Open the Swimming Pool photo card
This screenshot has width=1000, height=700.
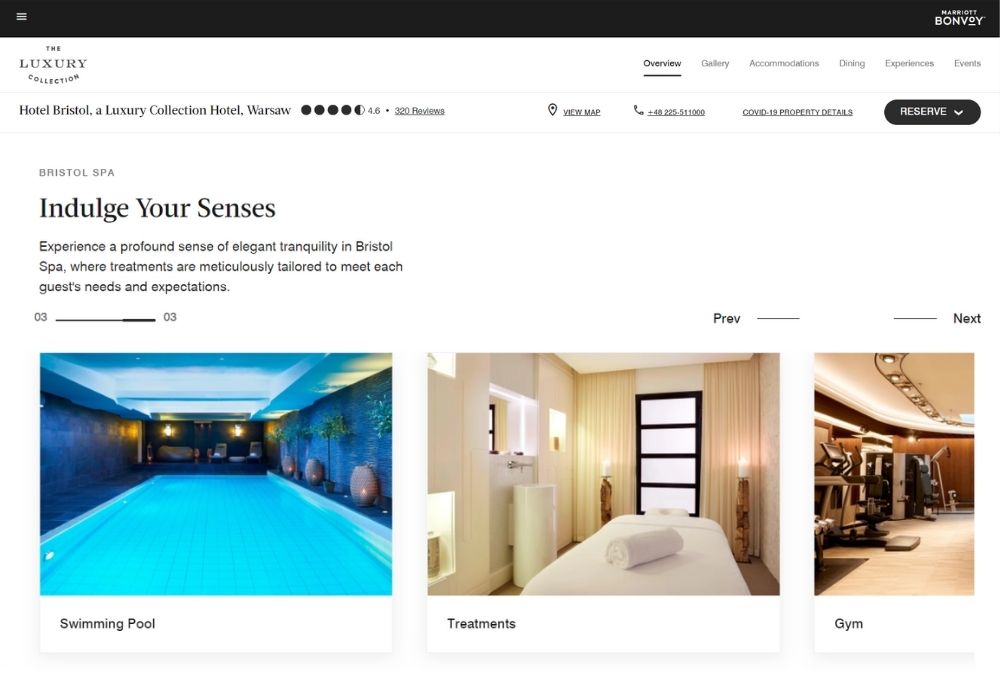pos(216,502)
